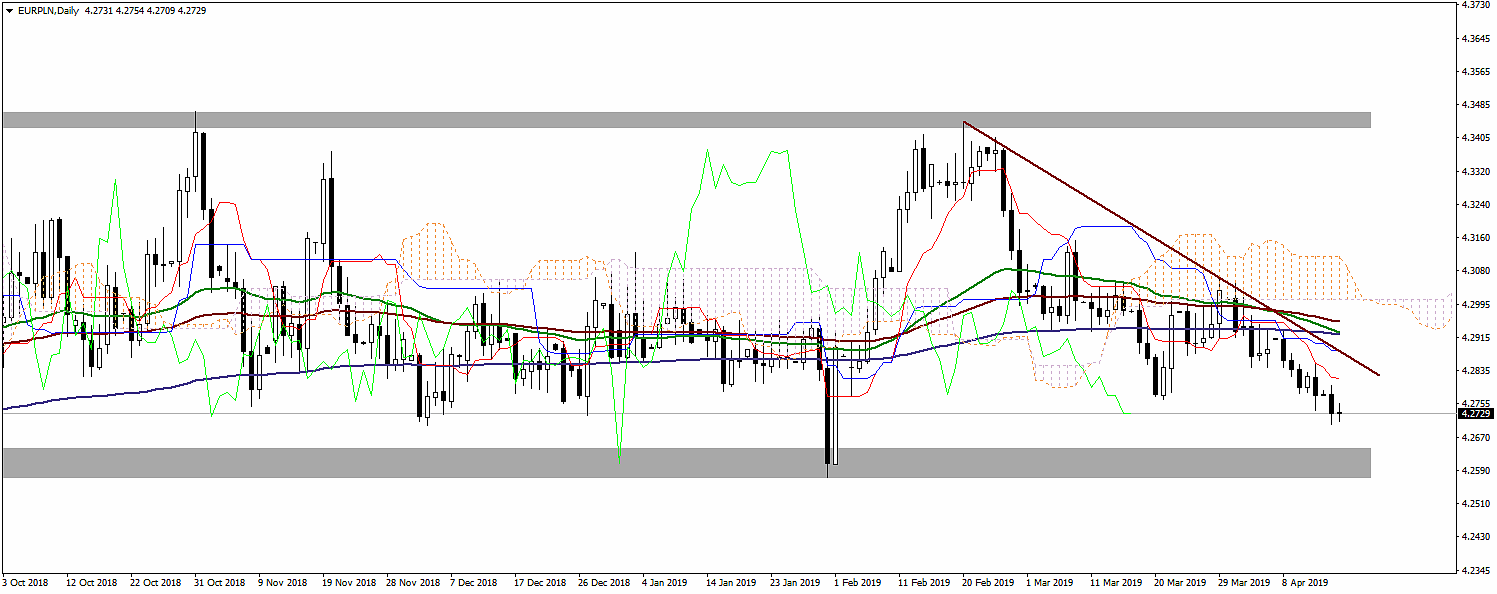Click the high value 4.2754 in header

click(130, 9)
